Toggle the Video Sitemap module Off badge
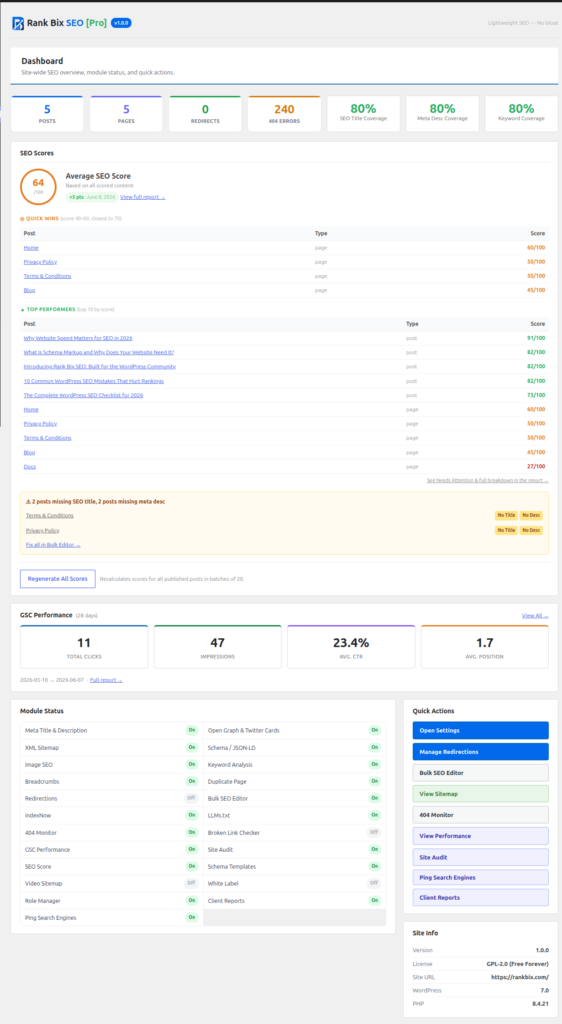 (191, 883)
